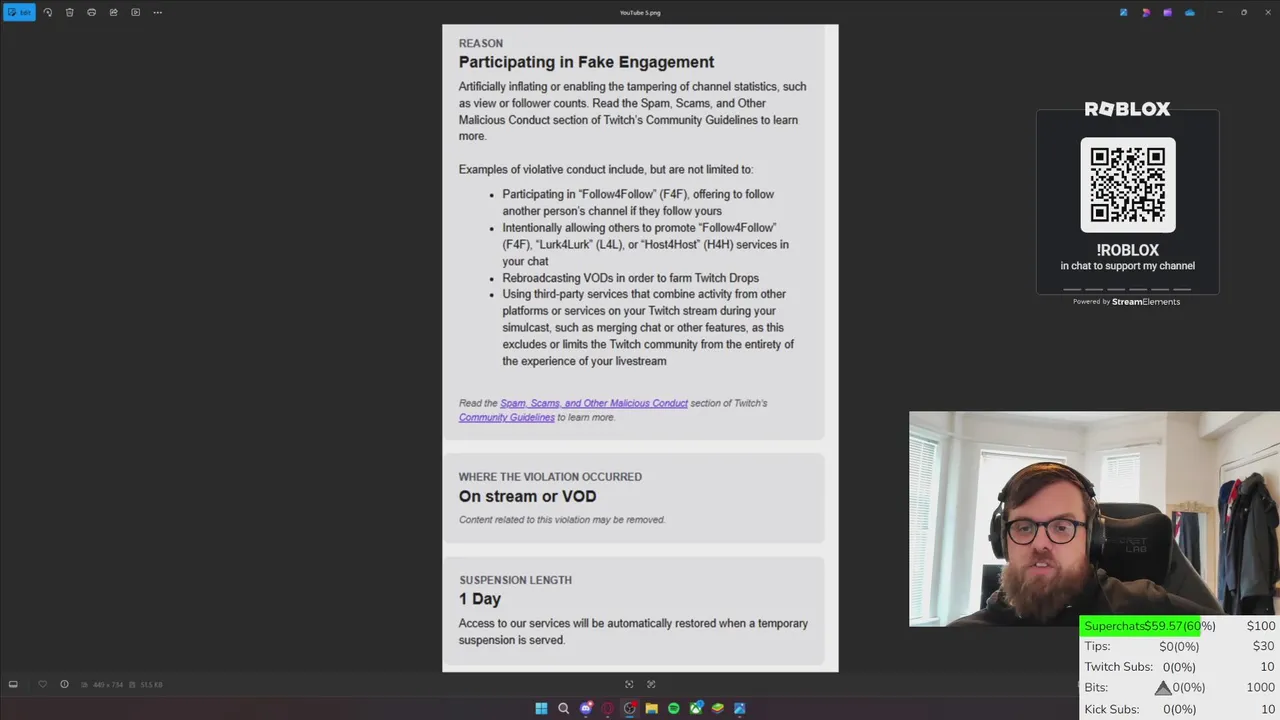This screenshot has height=720, width=1280.
Task: Open the Paint edit app icon
Action: coord(1123,12)
